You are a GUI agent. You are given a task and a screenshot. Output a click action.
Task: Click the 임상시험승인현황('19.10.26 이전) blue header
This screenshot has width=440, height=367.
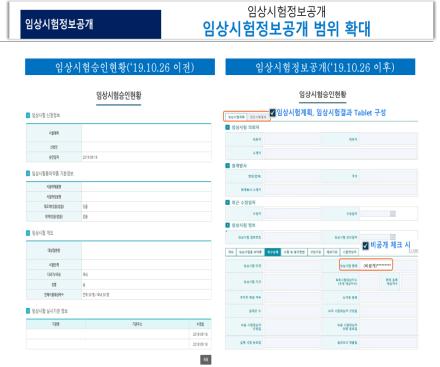[120, 67]
